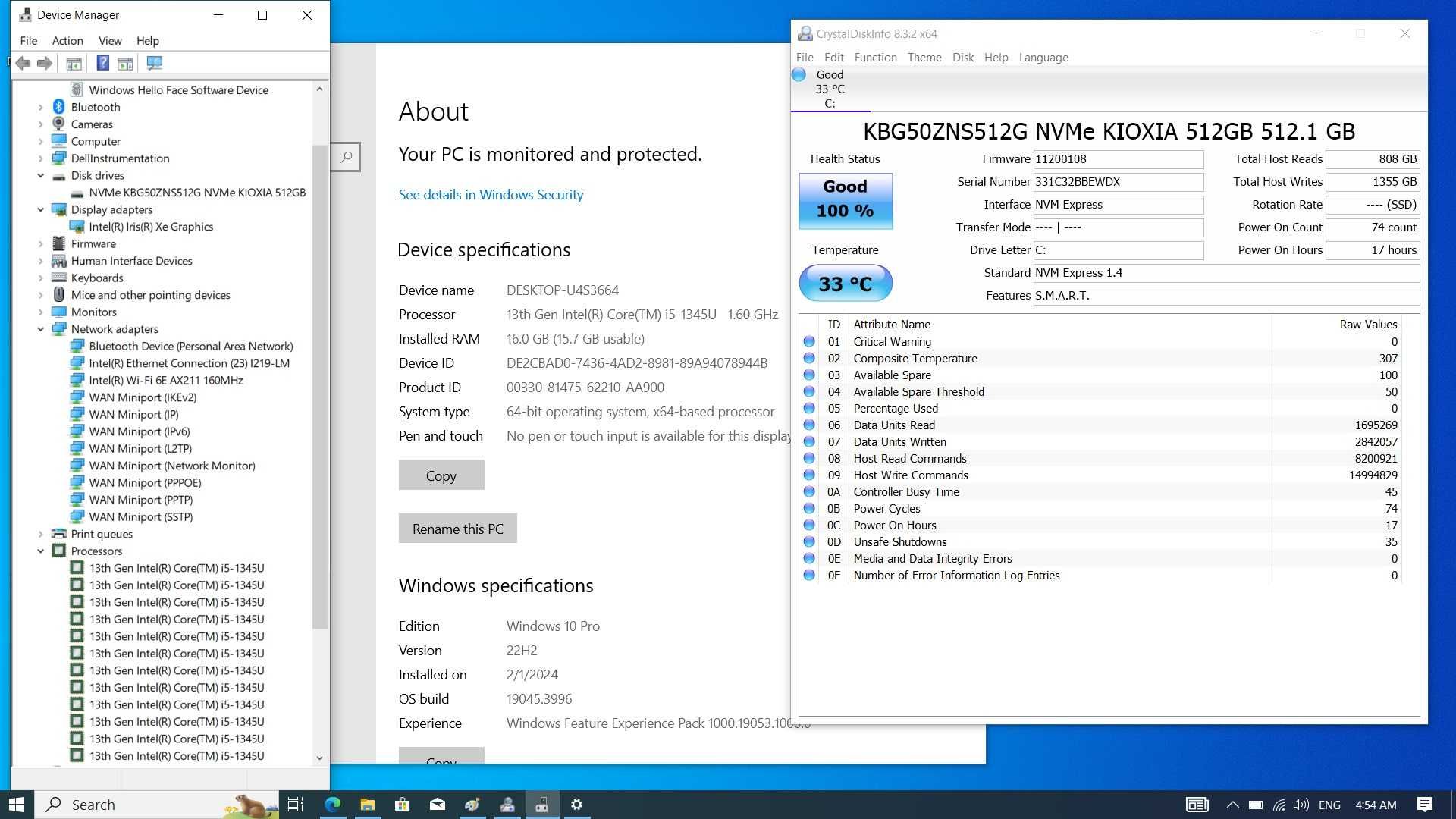Collapse Processors node

[41, 551]
